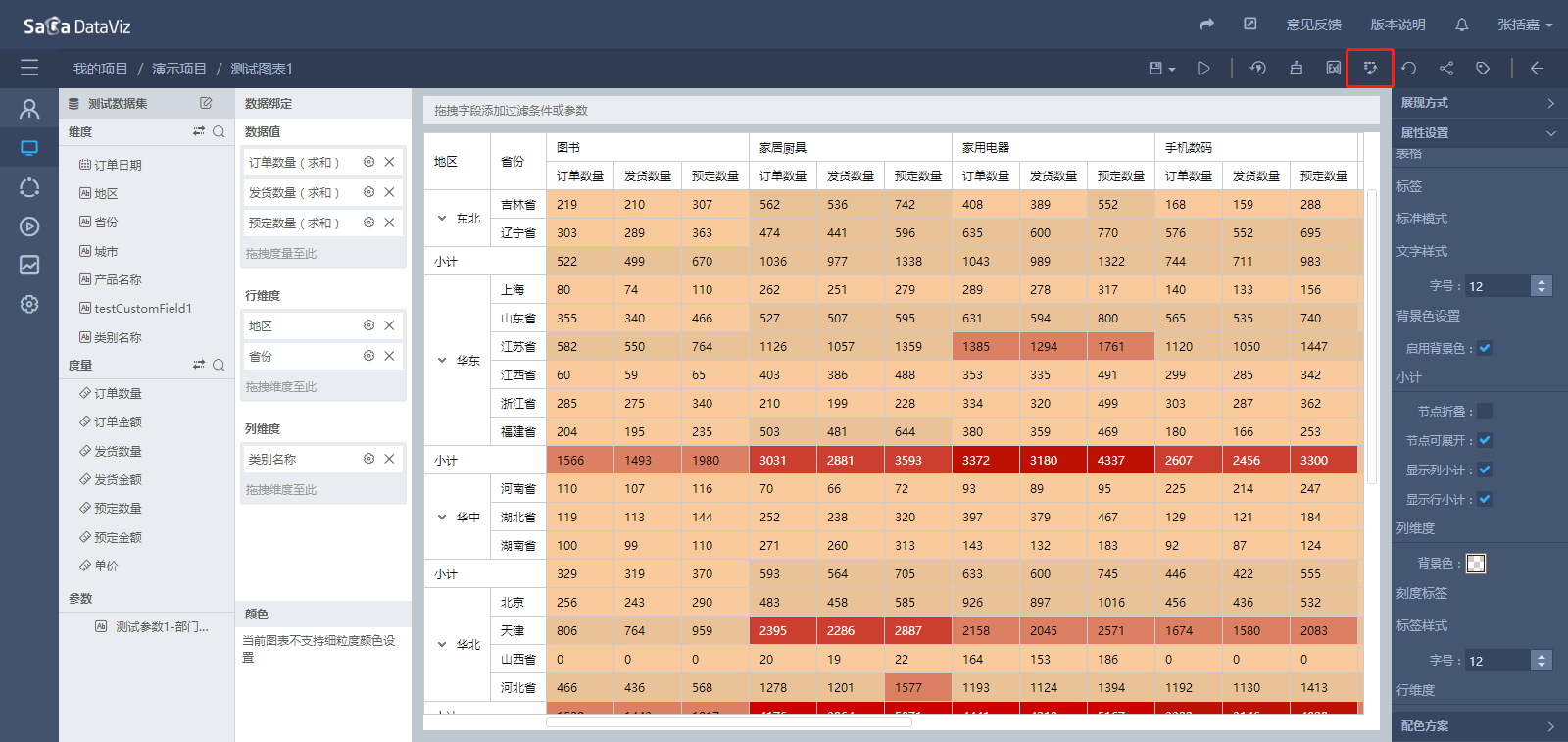Expand the 展现方式 panel

[x=1479, y=103]
